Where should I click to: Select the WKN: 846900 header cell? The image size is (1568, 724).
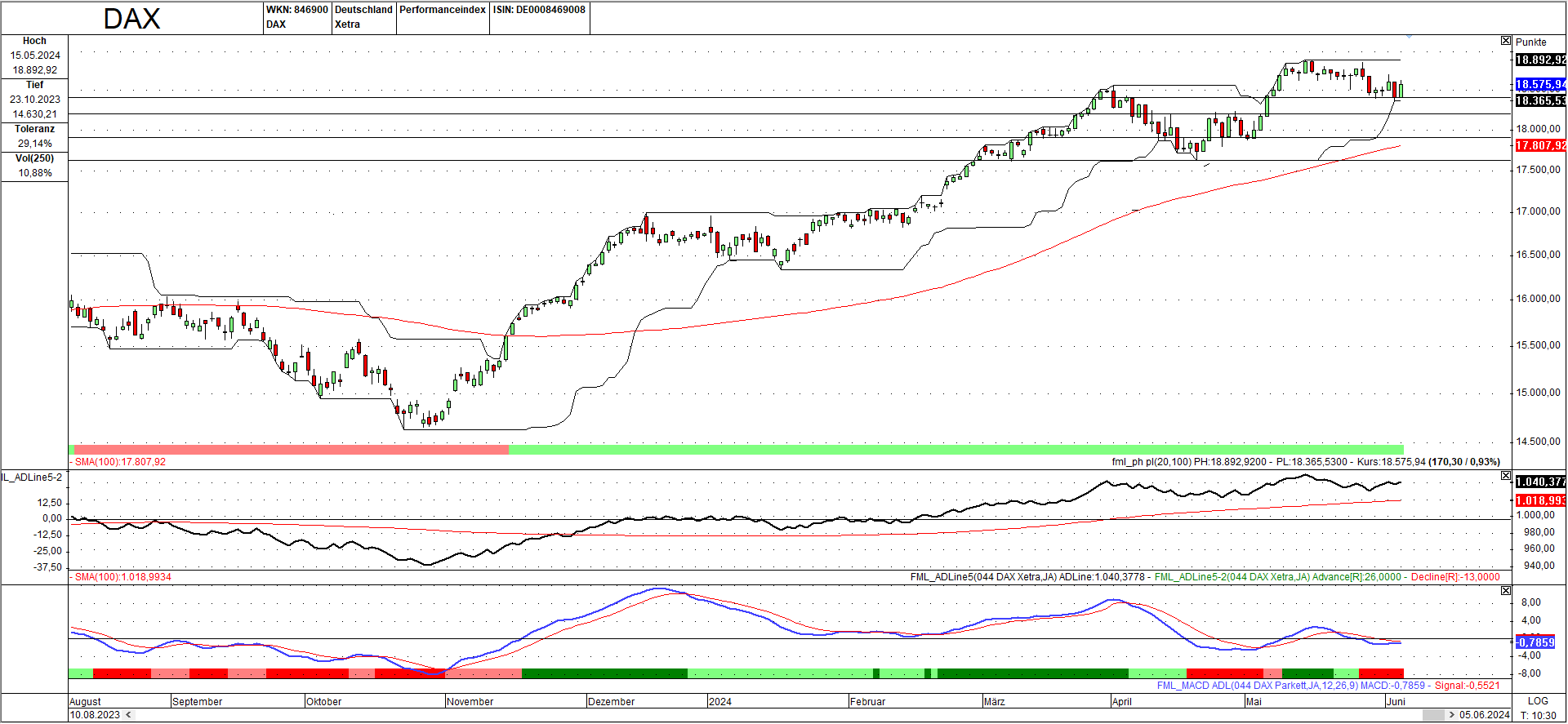tap(296, 17)
